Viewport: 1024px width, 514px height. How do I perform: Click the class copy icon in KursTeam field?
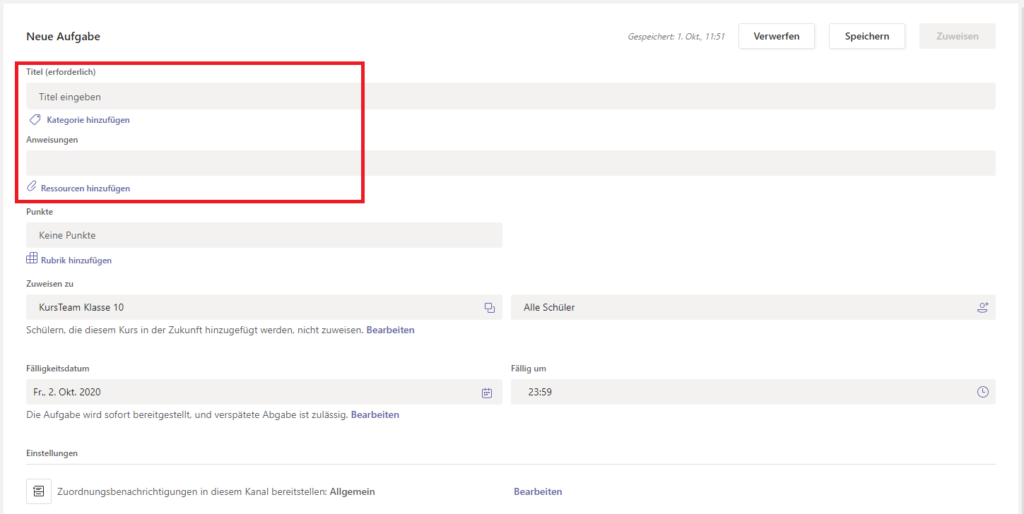(489, 308)
